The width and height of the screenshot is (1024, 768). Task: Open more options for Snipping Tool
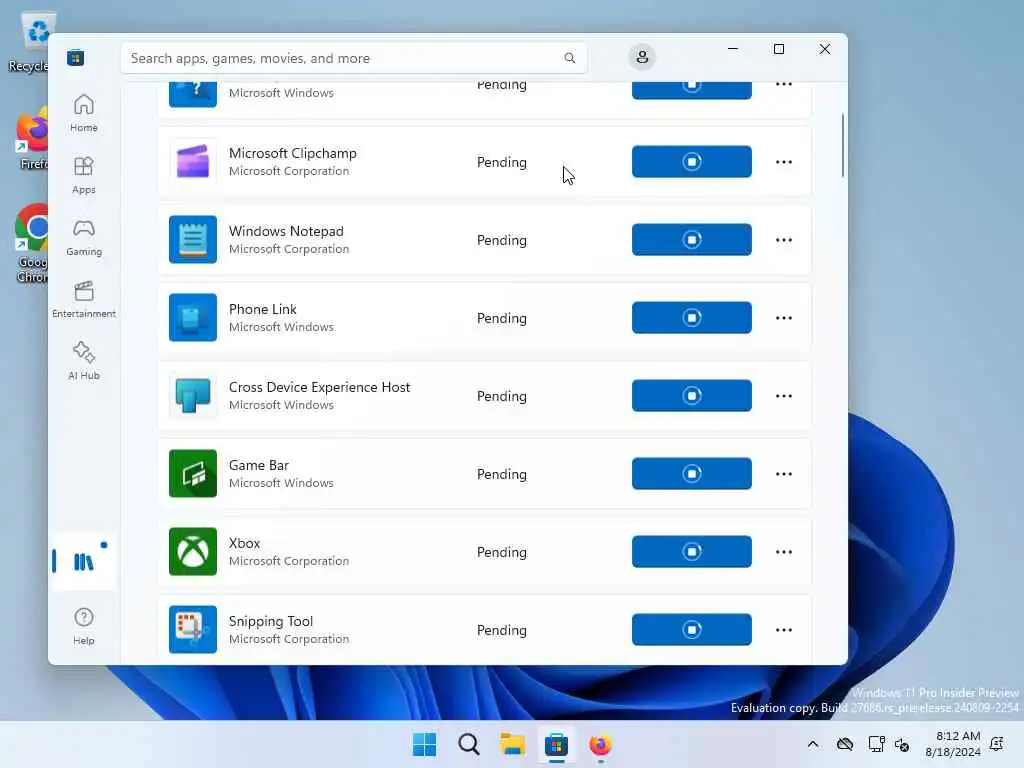click(784, 630)
